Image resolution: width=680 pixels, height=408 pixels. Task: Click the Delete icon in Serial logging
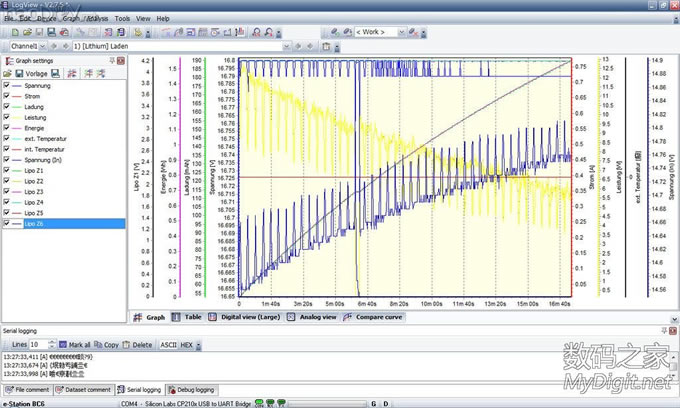[x=126, y=344]
